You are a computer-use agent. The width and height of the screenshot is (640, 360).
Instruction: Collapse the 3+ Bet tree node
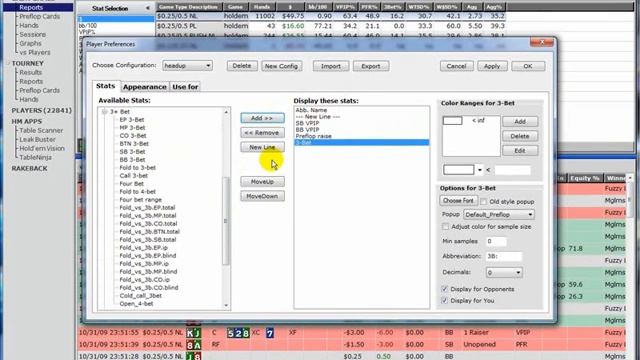pos(104,111)
